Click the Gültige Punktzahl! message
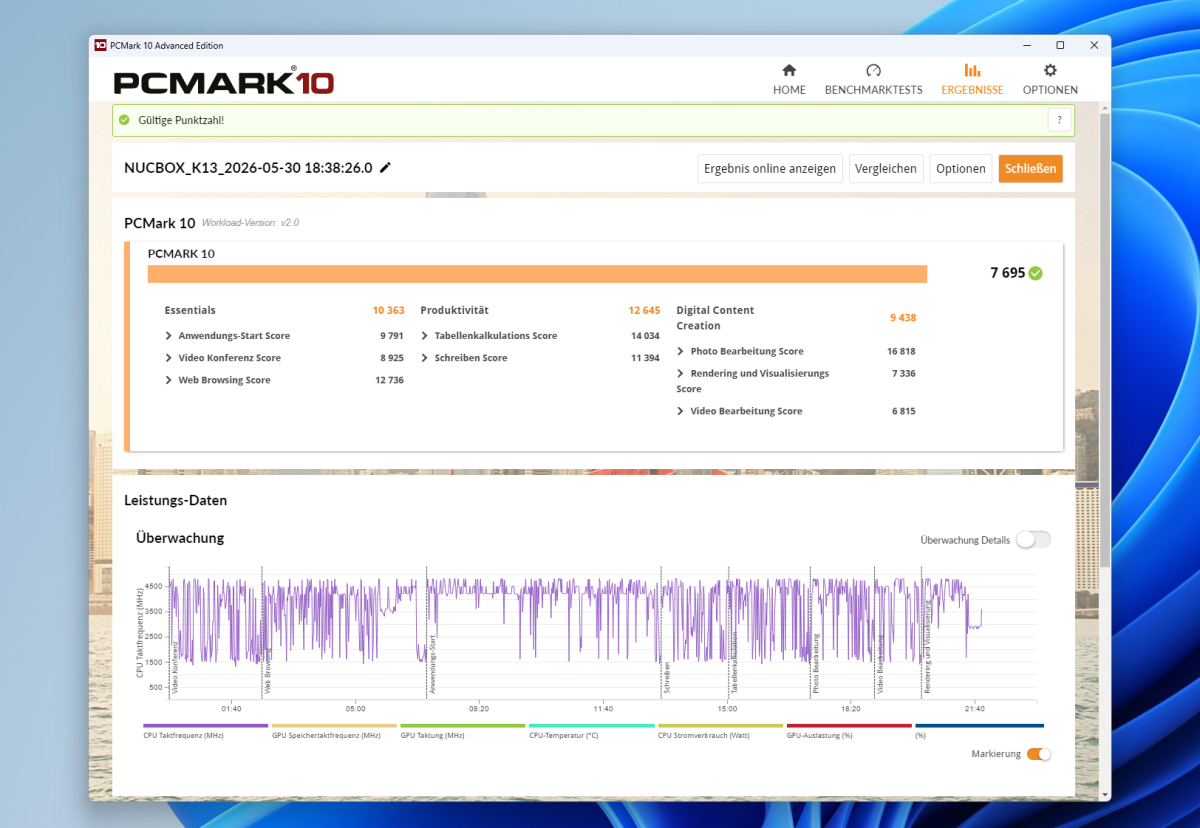The width and height of the screenshot is (1200, 828). [x=181, y=120]
